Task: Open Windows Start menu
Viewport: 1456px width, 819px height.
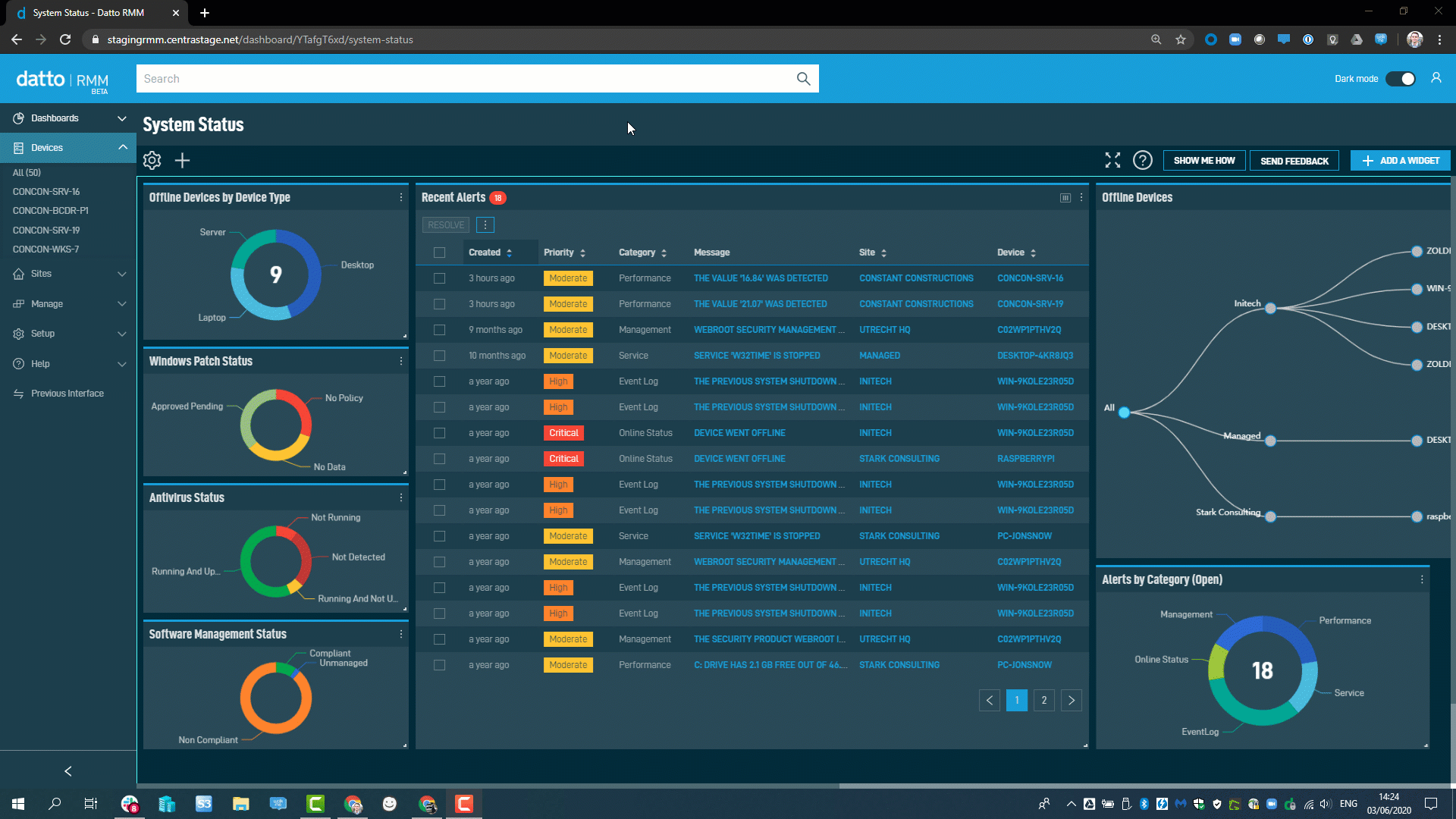Action: point(18,804)
